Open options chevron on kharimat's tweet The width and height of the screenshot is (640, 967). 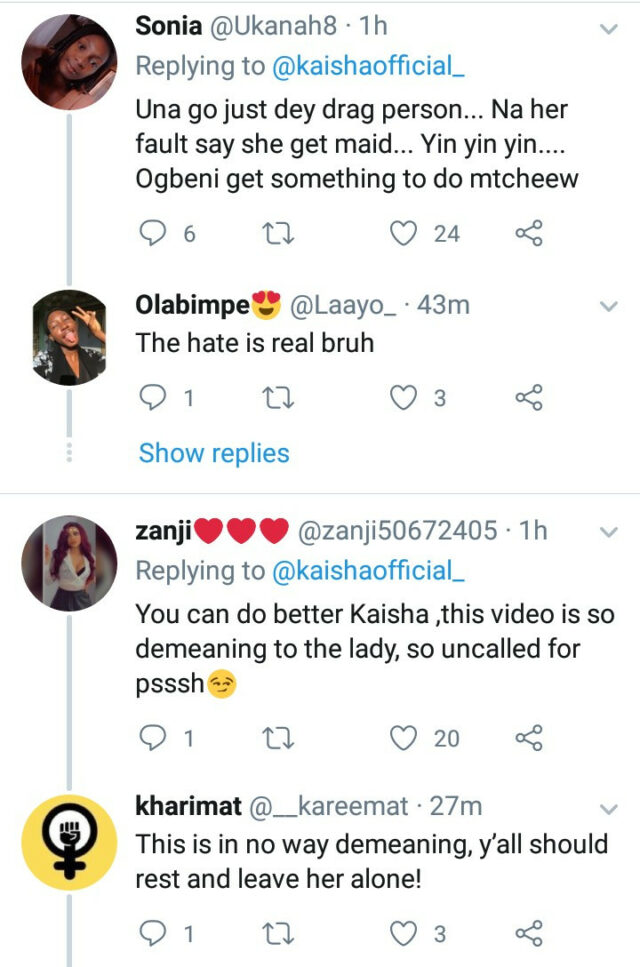click(x=607, y=807)
